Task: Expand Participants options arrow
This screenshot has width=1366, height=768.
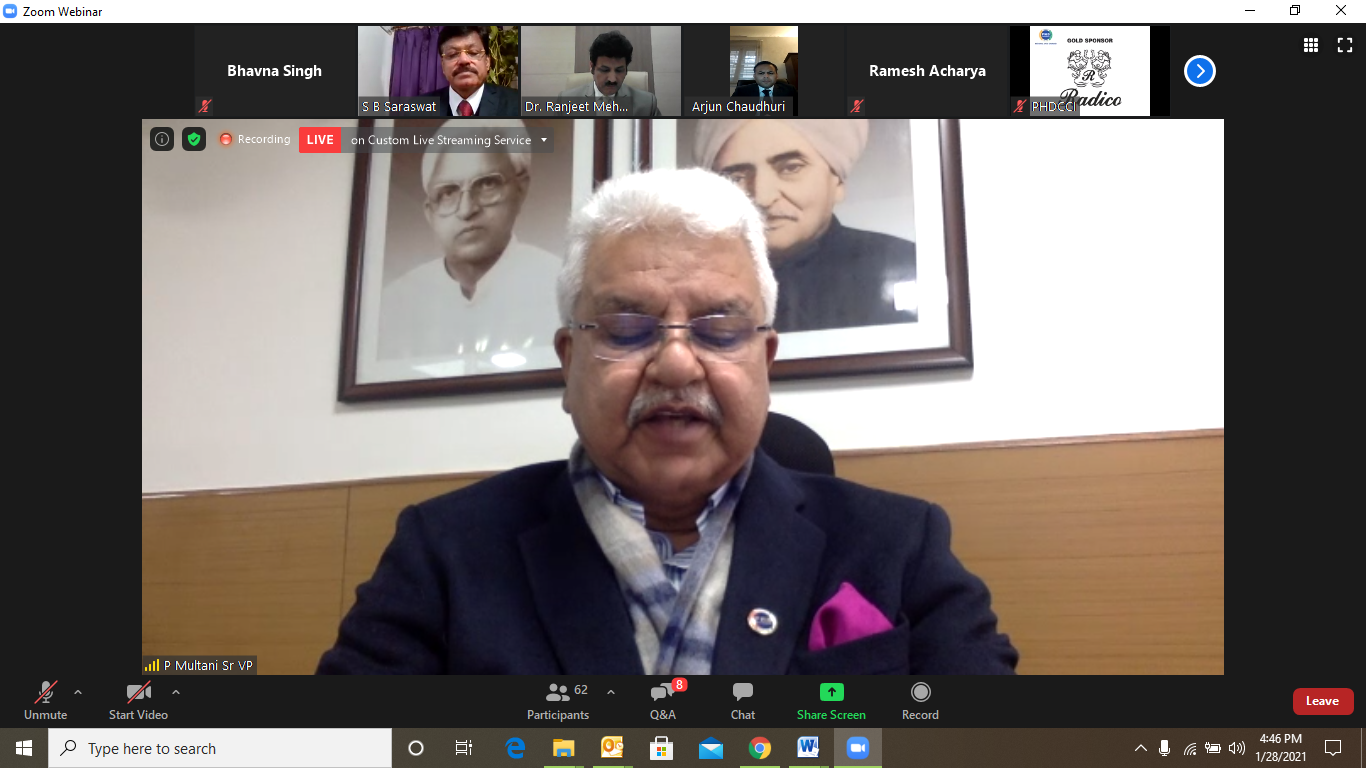Action: (611, 692)
